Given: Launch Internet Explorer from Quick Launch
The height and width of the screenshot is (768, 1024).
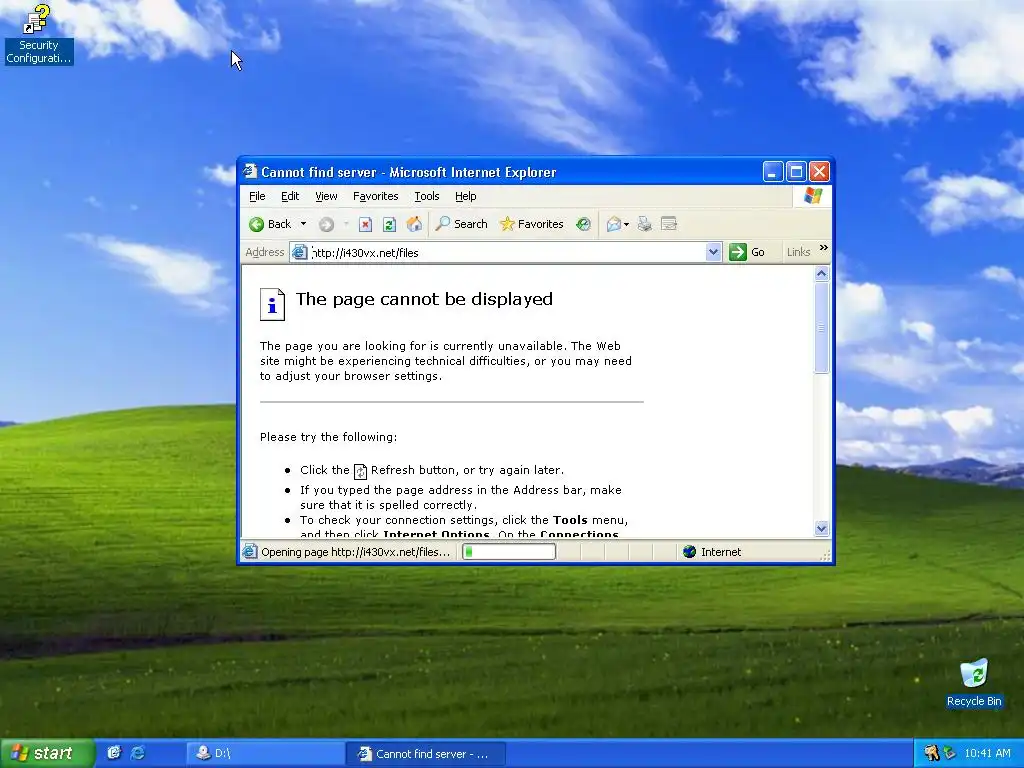Looking at the screenshot, I should point(138,753).
